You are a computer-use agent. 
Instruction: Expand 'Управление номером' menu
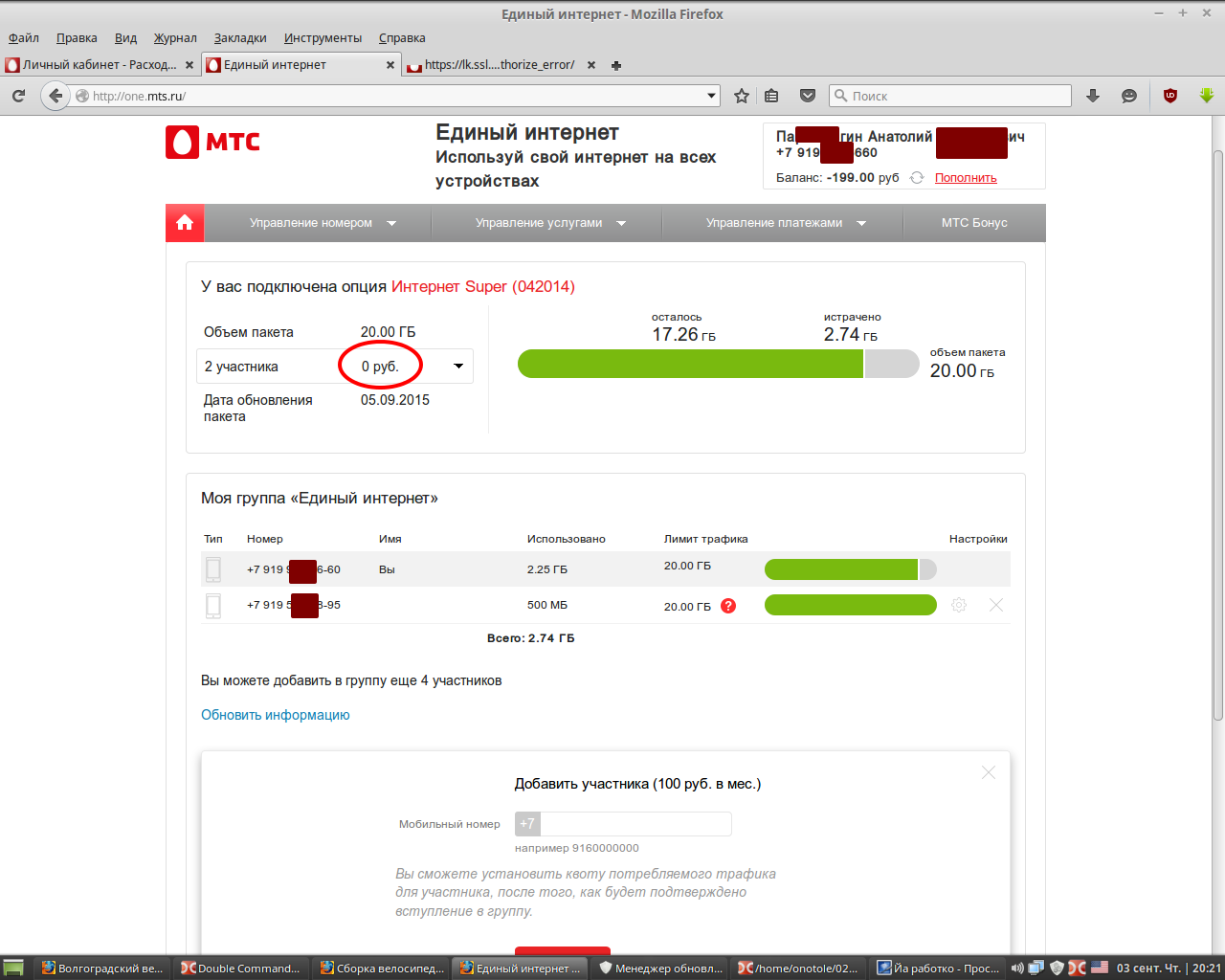(322, 223)
